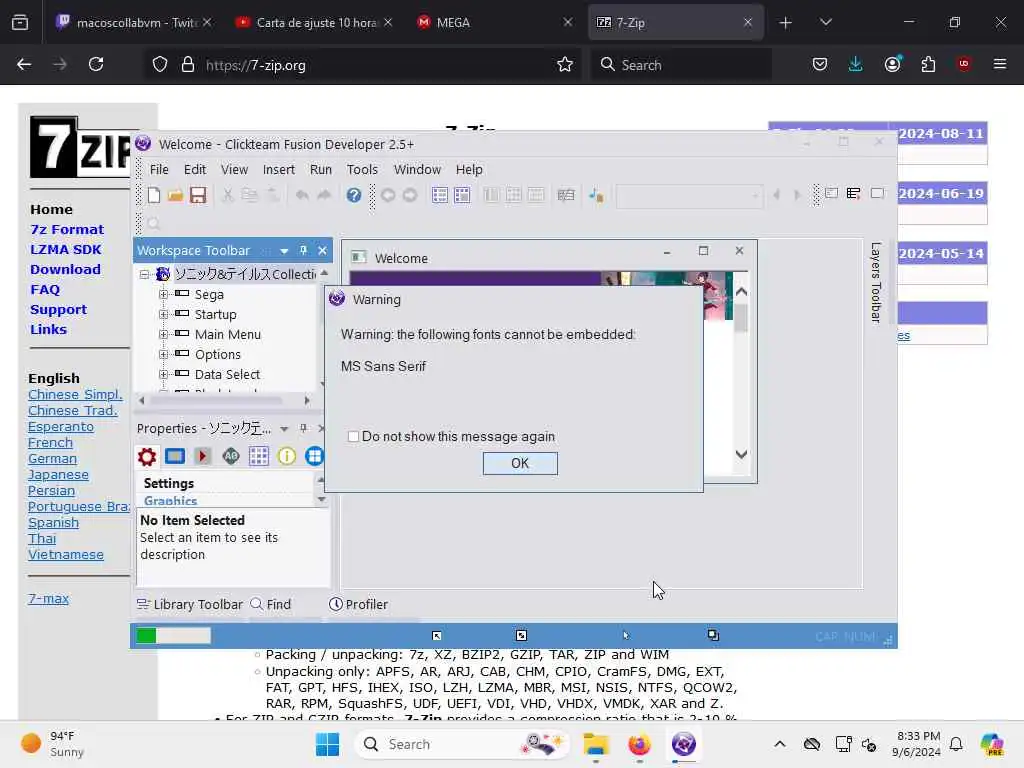Open the Edit menu in Fusion
This screenshot has width=1024, height=768.
(195, 169)
